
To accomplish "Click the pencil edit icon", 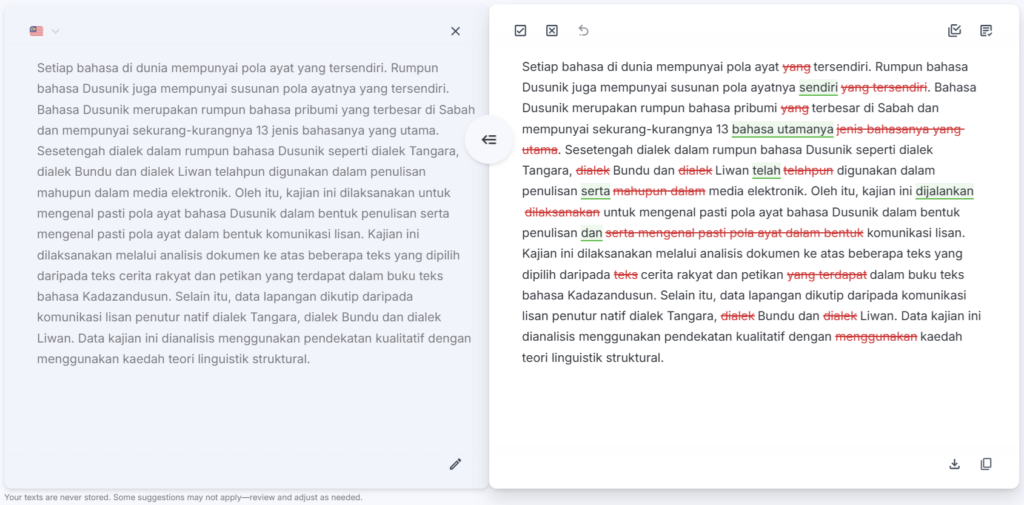I will (x=455, y=464).
